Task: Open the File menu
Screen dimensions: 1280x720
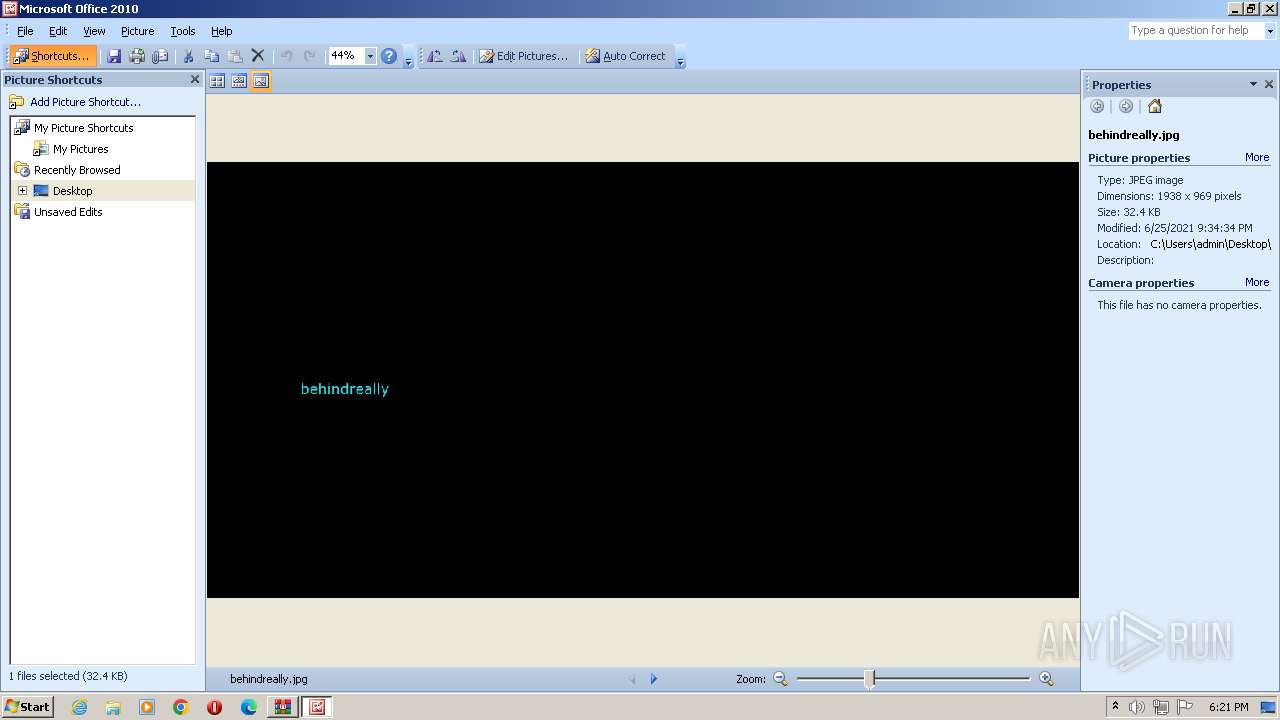Action: pos(25,31)
